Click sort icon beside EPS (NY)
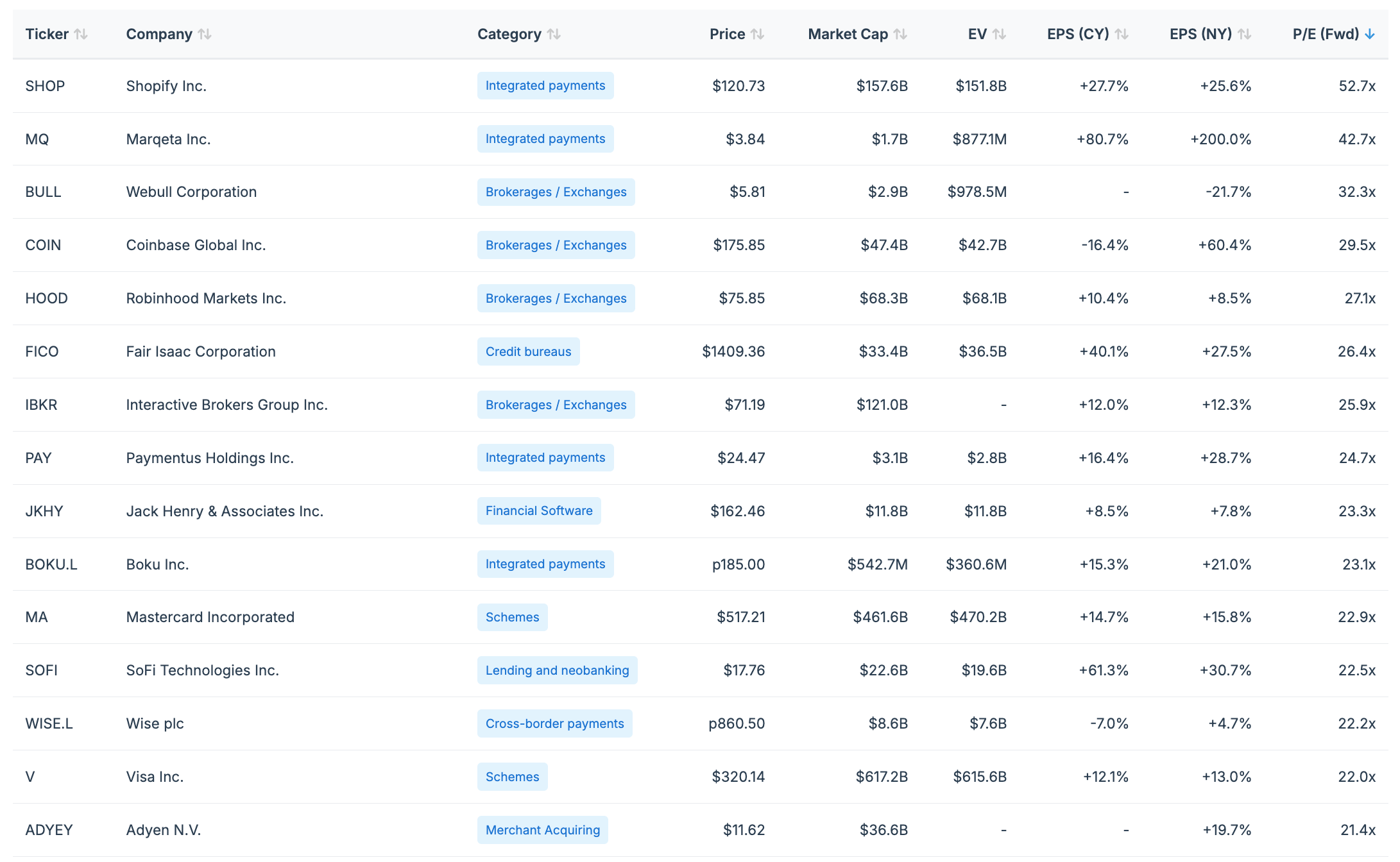 pyautogui.click(x=1245, y=34)
